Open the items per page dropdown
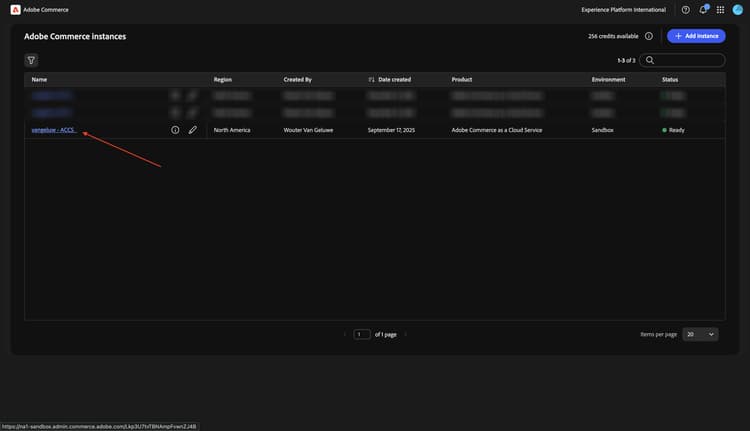The image size is (750, 431). [x=700, y=334]
